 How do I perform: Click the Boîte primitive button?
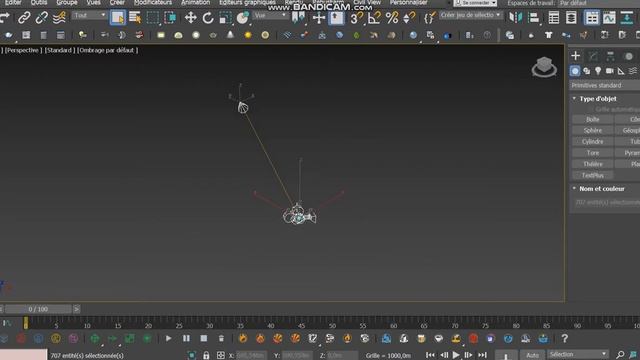593,119
